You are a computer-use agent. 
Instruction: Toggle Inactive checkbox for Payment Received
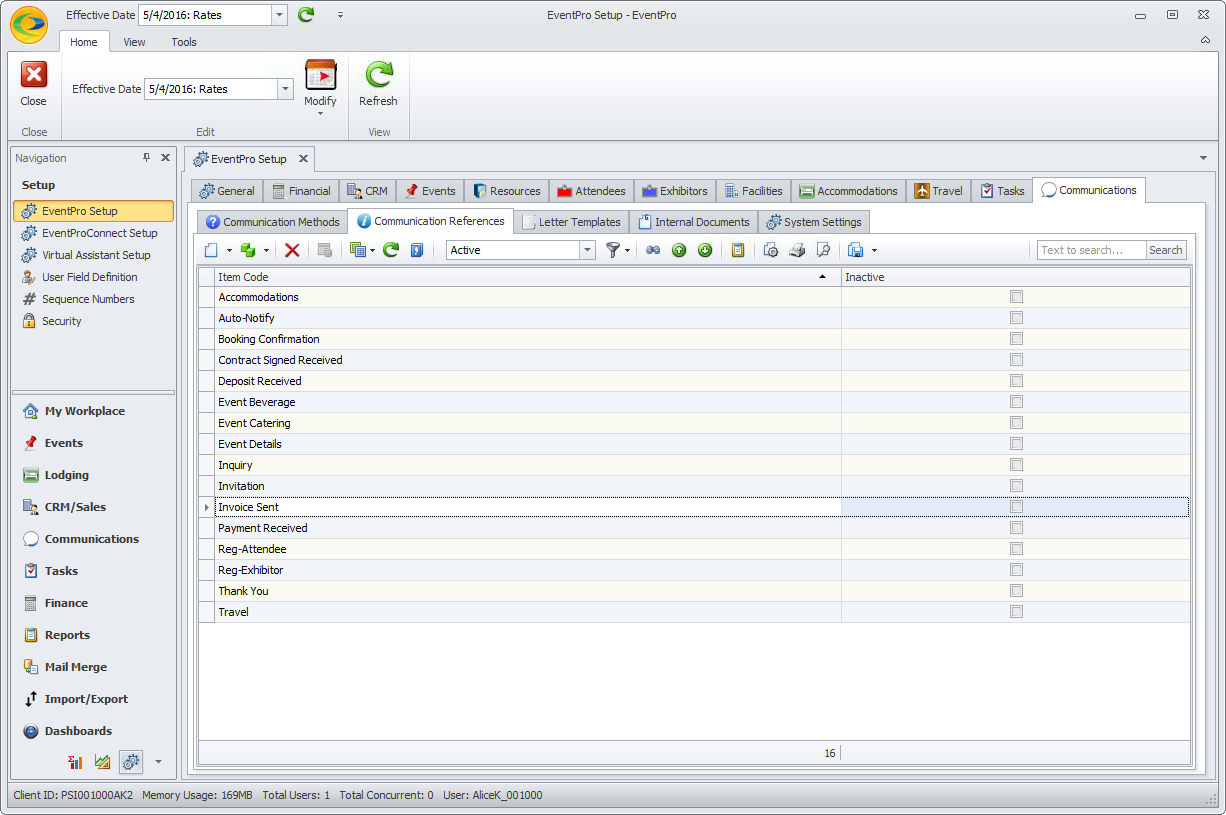(1016, 528)
